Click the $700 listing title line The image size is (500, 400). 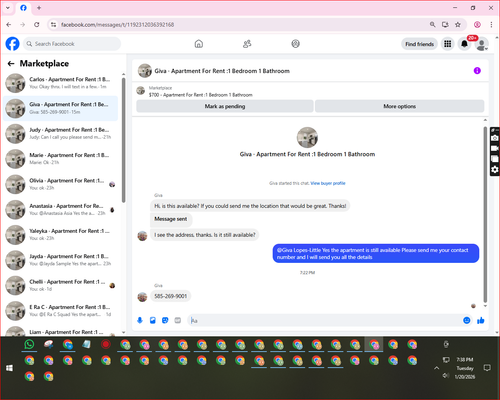[201, 95]
